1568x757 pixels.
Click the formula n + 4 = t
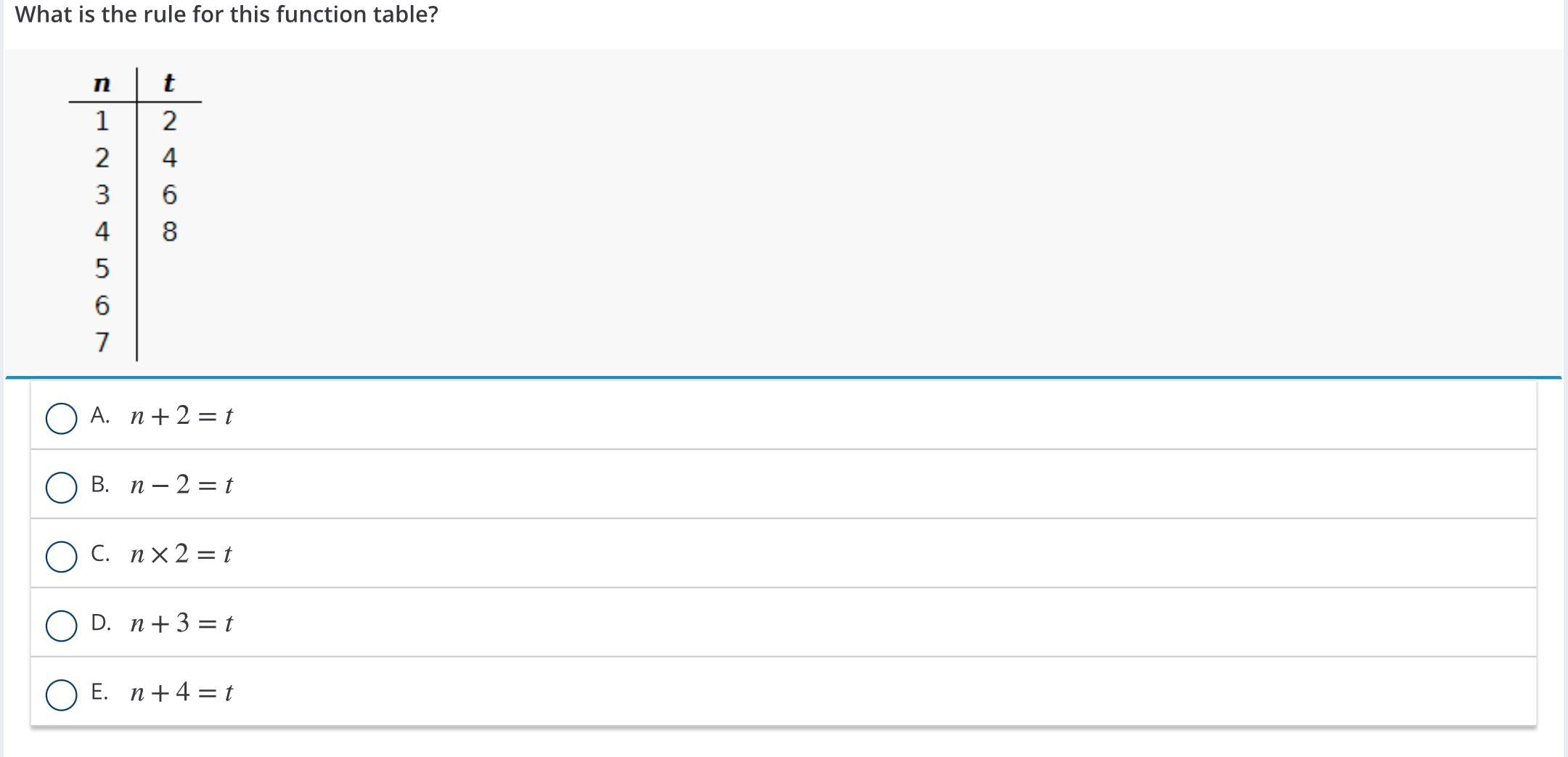tap(181, 692)
